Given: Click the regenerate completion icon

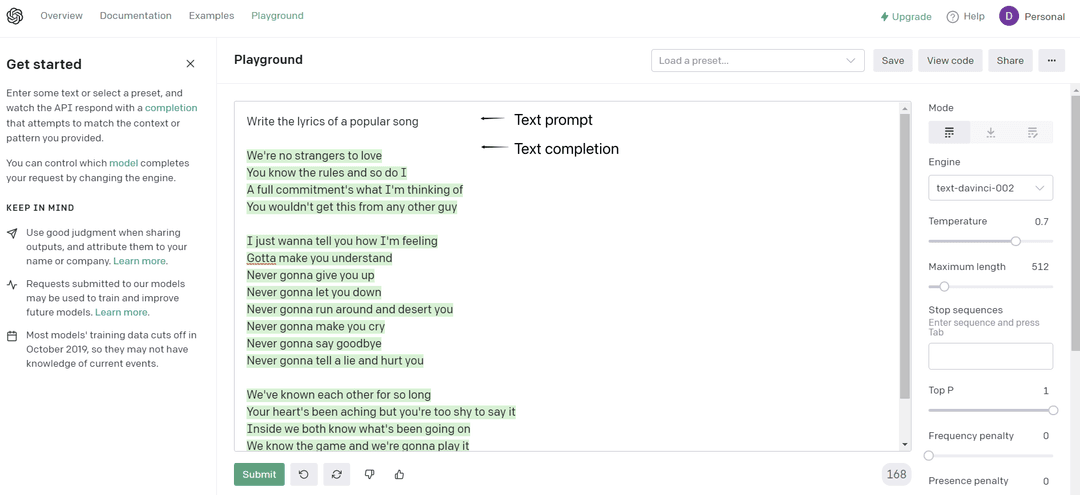Looking at the screenshot, I should (x=337, y=474).
